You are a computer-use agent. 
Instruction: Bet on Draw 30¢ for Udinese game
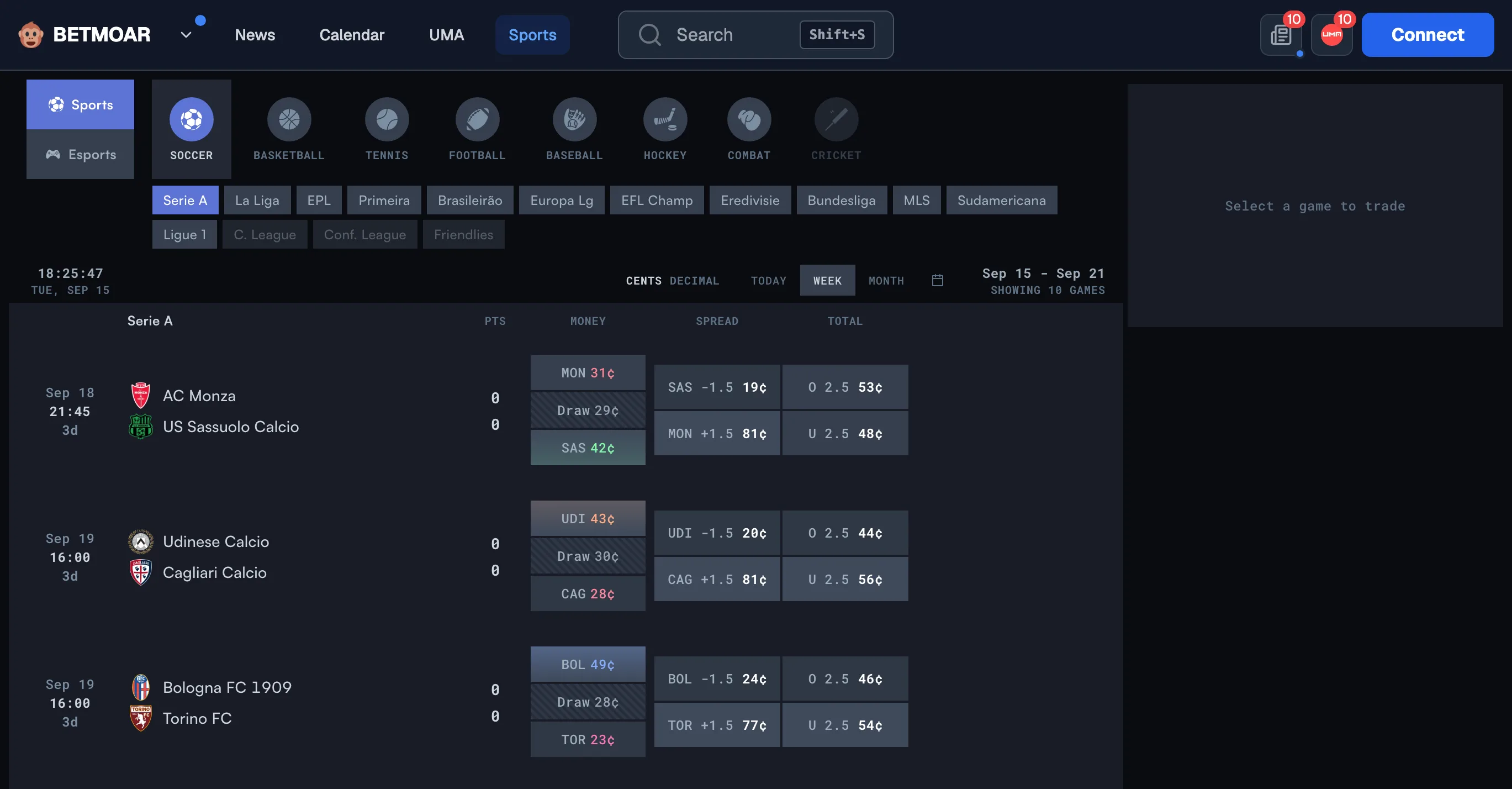pos(588,556)
